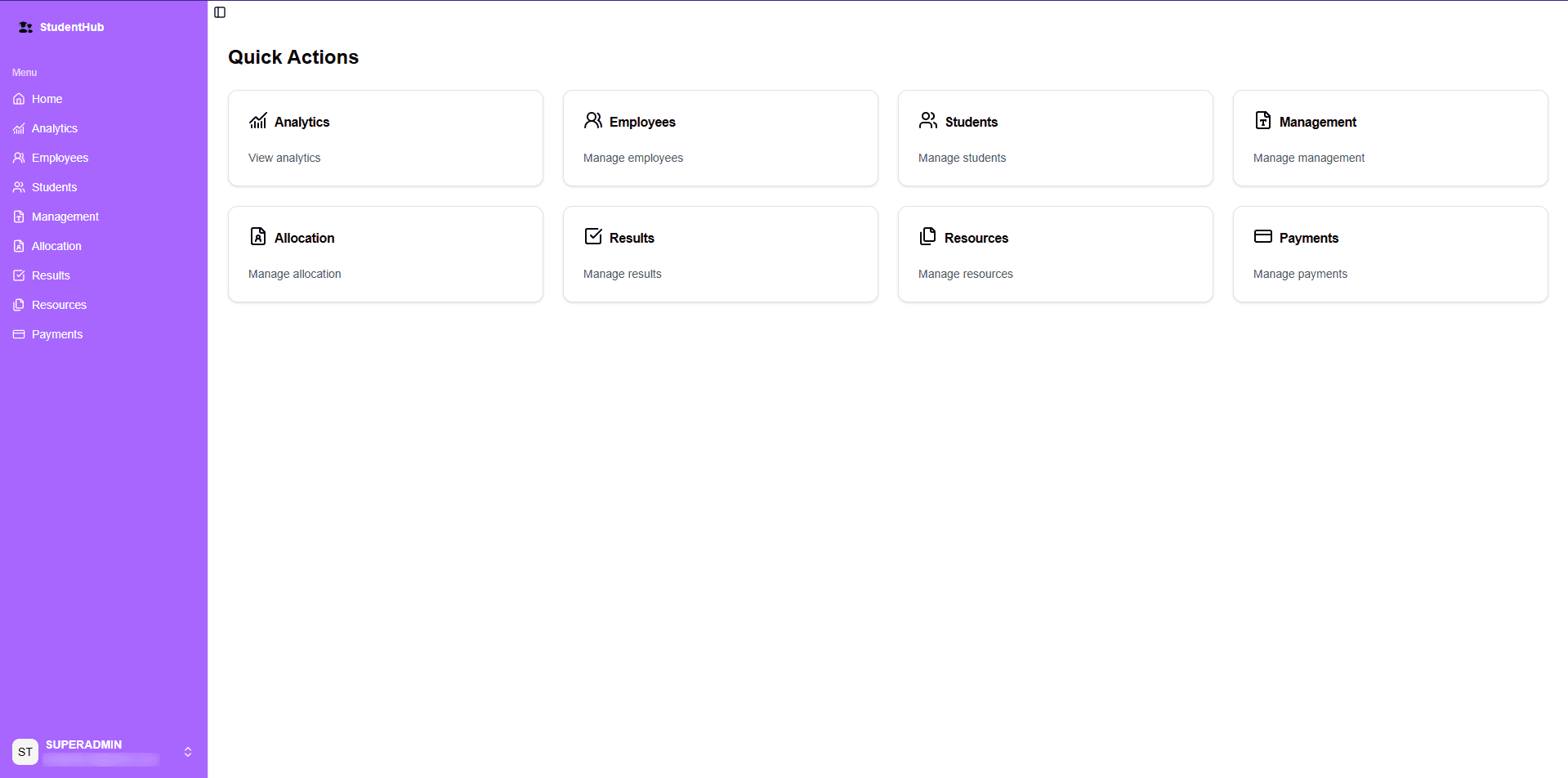Open the Students menu entry in the sidebar

pyautogui.click(x=54, y=187)
